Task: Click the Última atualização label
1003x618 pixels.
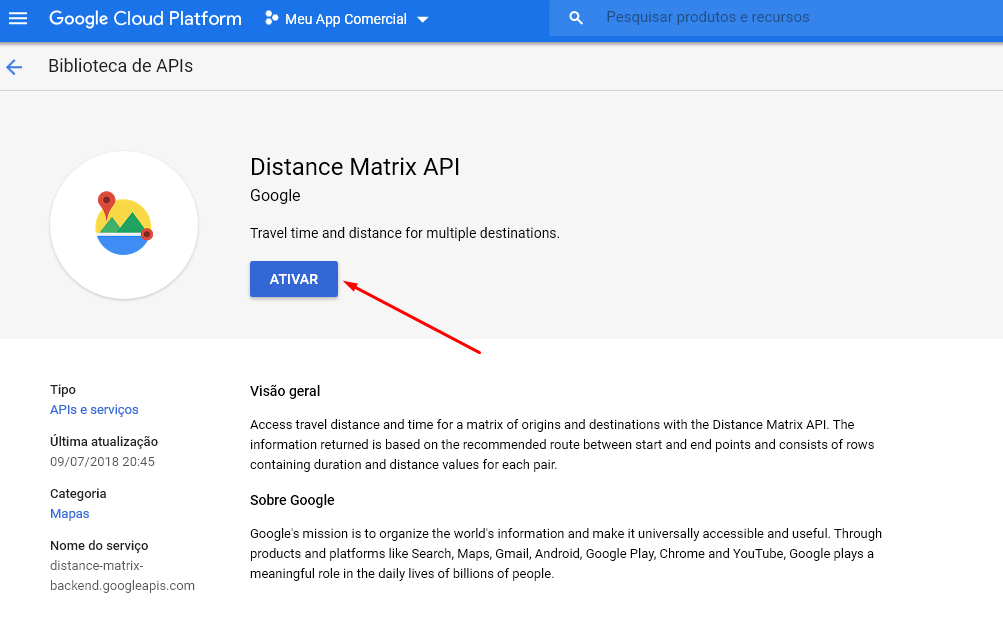Action: tap(104, 441)
